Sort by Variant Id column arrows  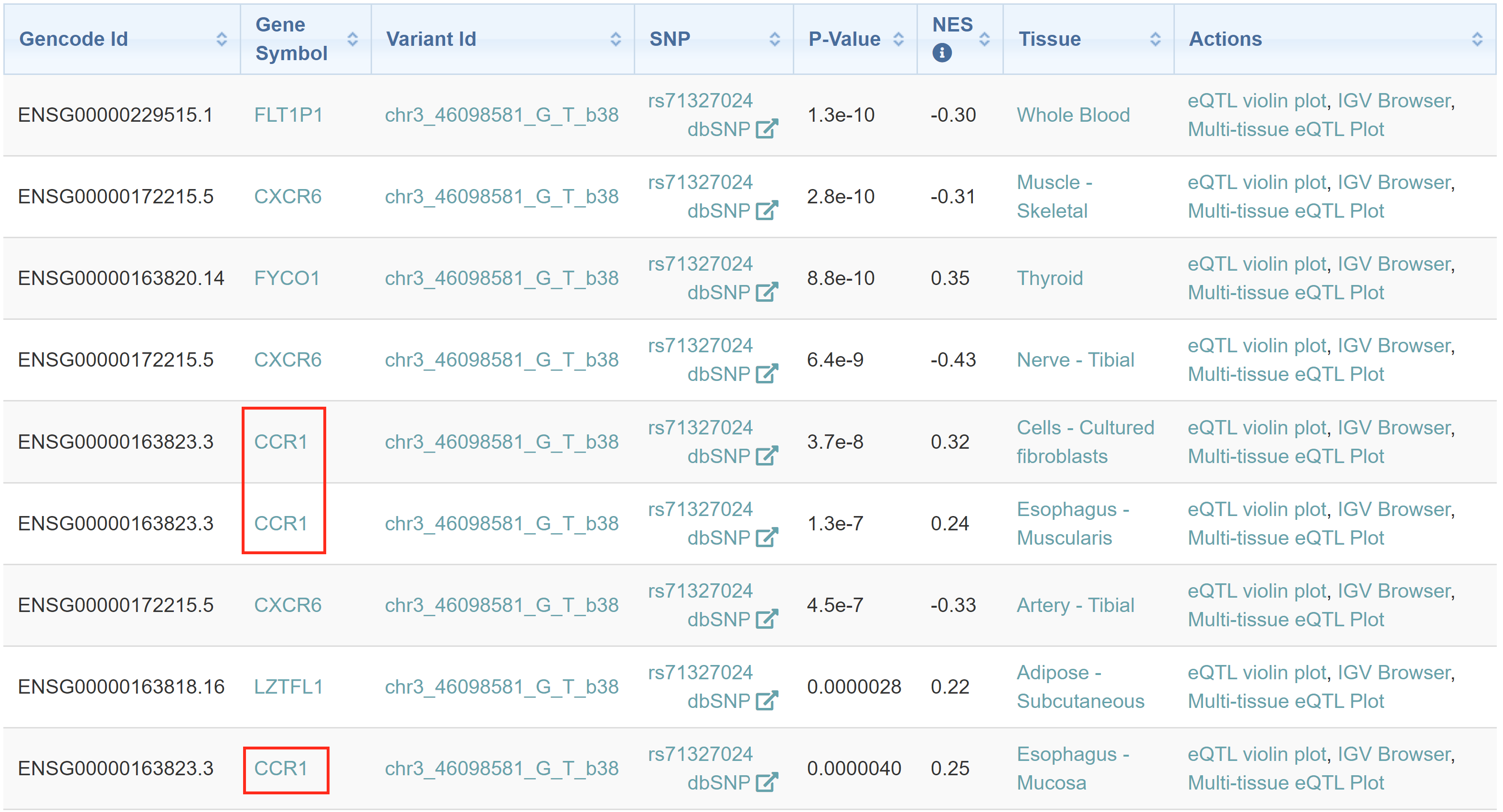pyautogui.click(x=615, y=39)
